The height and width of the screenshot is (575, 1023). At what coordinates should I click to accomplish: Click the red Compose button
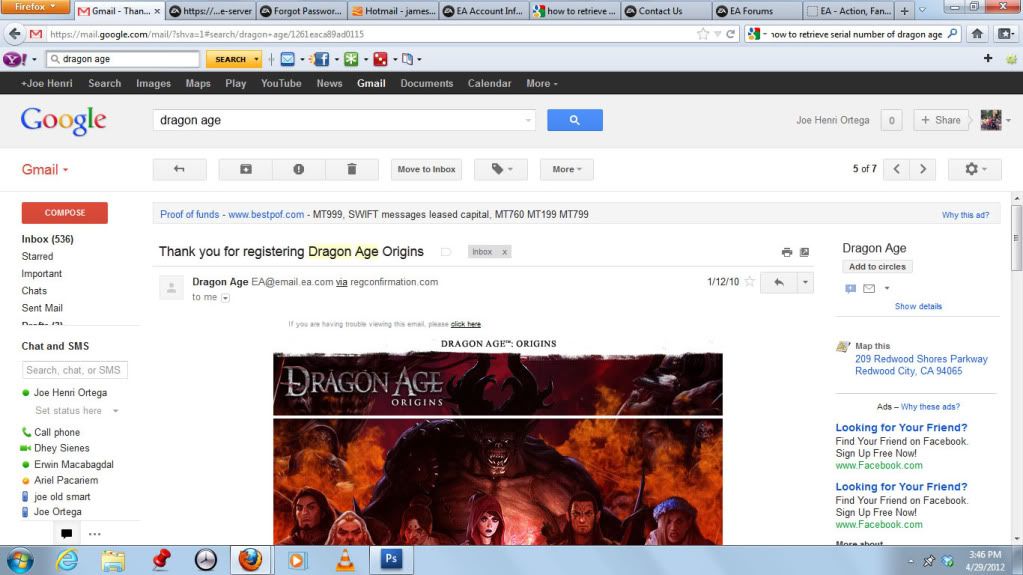[x=64, y=212]
